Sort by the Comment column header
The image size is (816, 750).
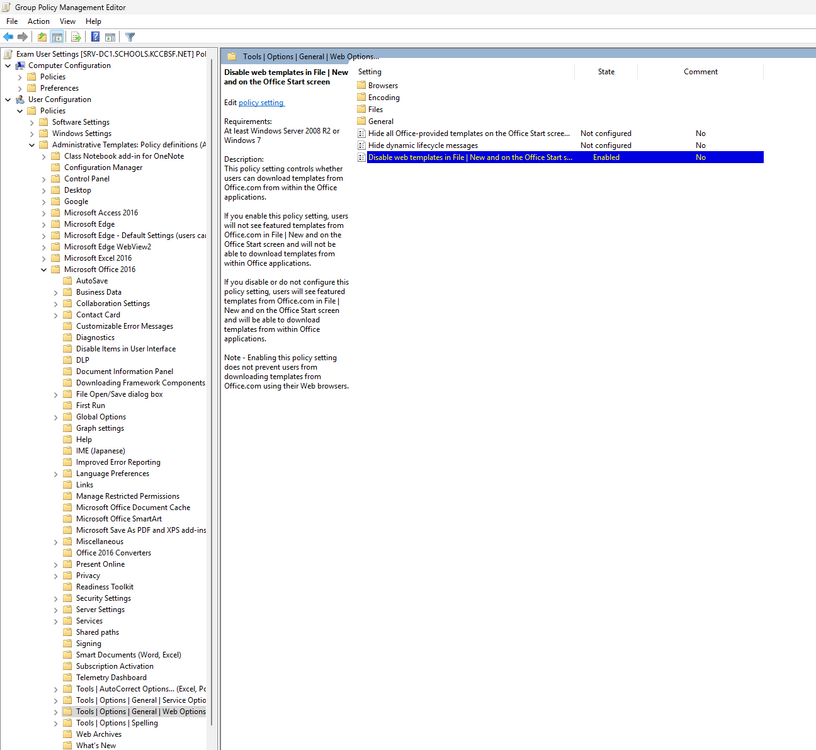tap(700, 72)
